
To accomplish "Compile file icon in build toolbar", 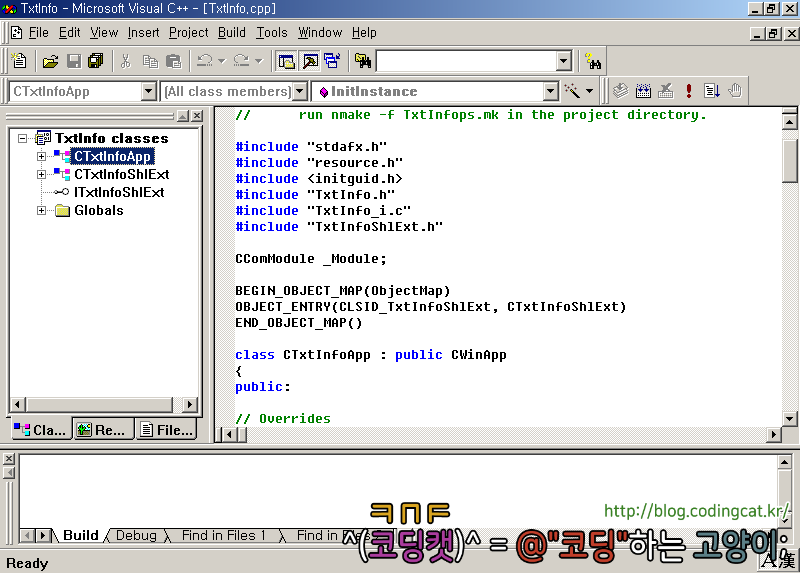I will [620, 91].
